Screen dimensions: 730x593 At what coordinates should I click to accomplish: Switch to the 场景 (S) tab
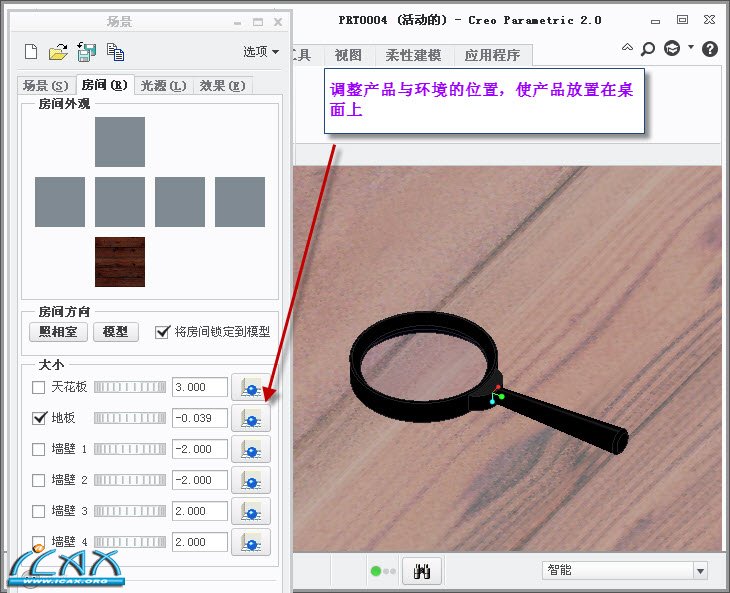(x=45, y=86)
